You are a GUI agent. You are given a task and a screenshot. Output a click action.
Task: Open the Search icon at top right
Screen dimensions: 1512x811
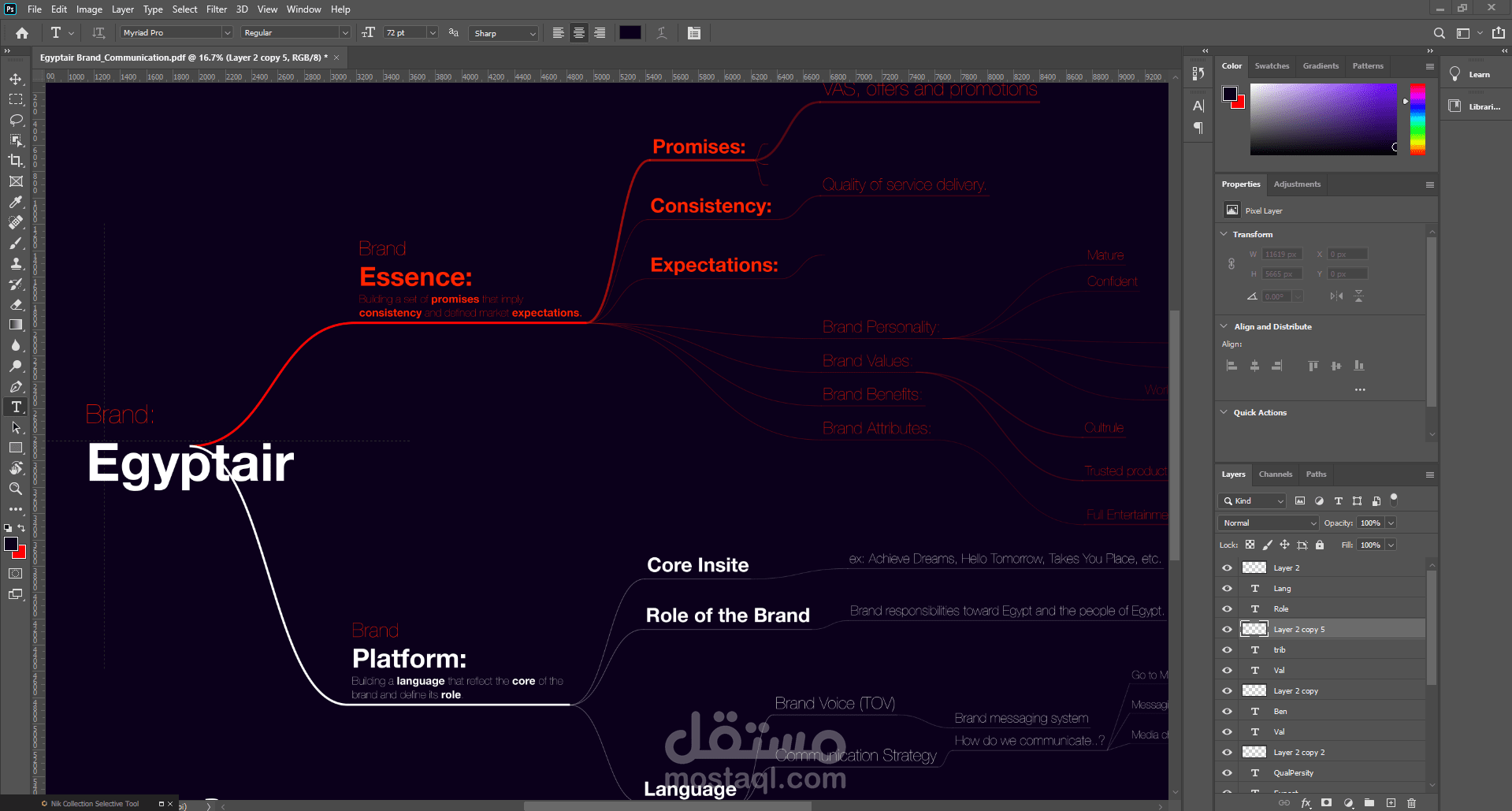[x=1439, y=33]
